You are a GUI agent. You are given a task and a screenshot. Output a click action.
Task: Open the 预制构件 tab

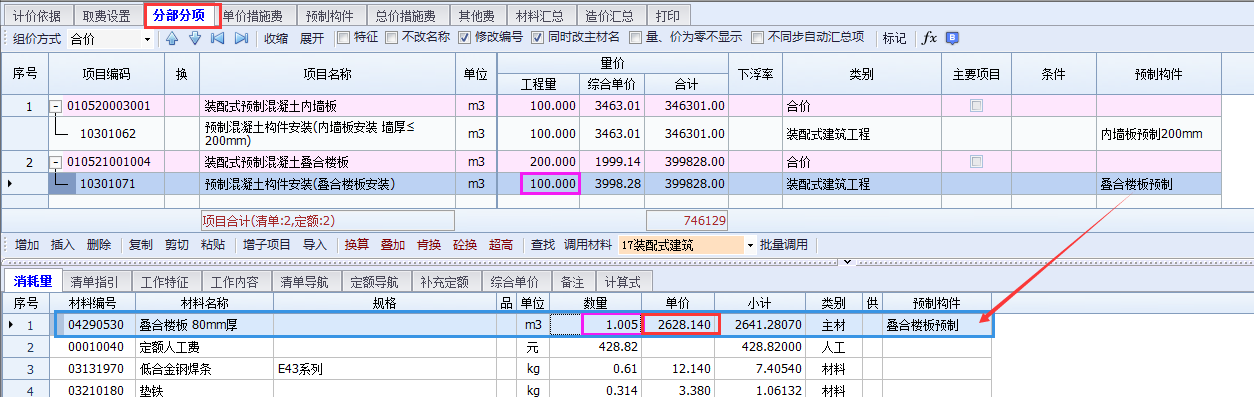[x=330, y=16]
